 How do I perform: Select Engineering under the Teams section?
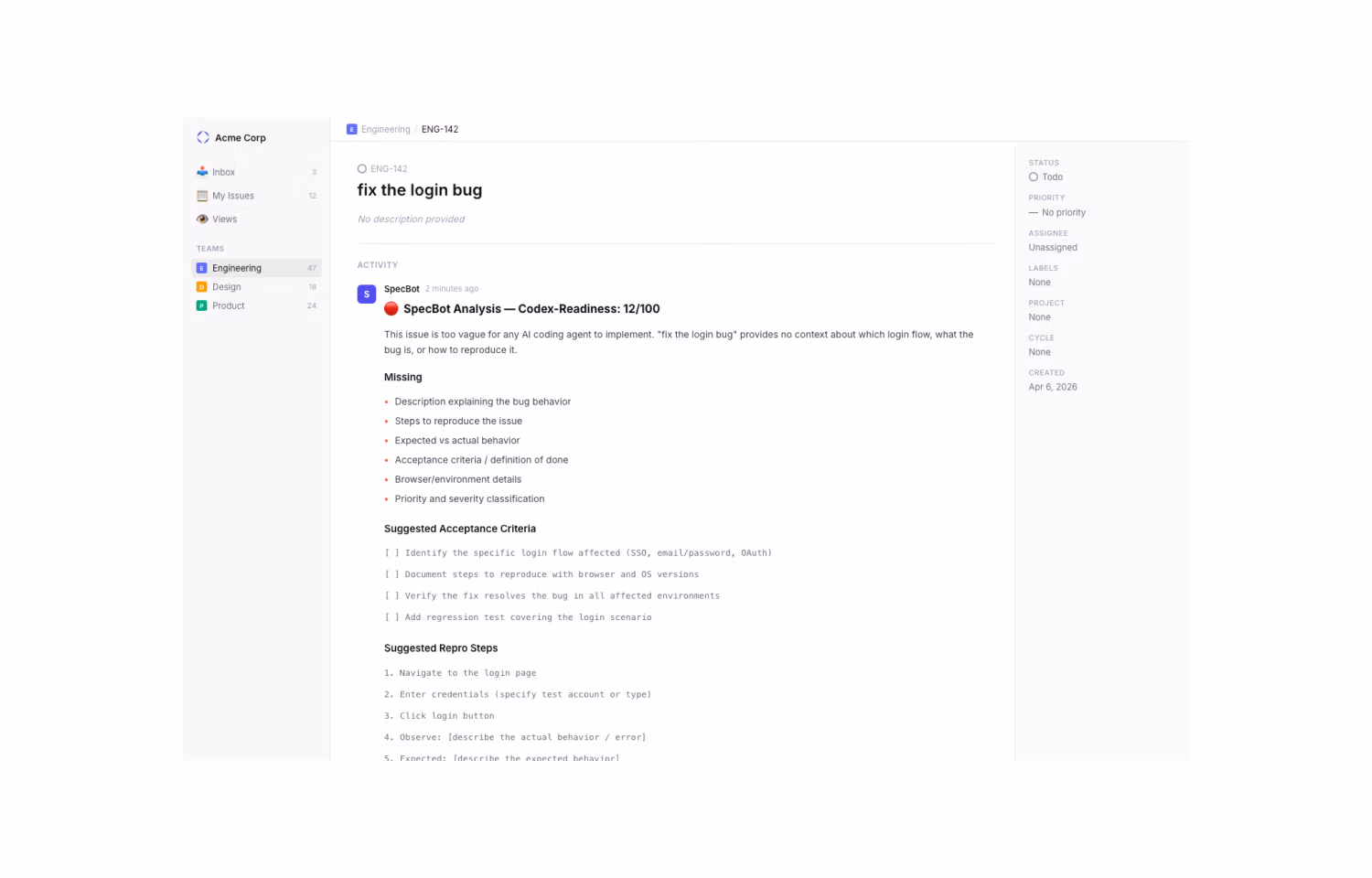(237, 267)
